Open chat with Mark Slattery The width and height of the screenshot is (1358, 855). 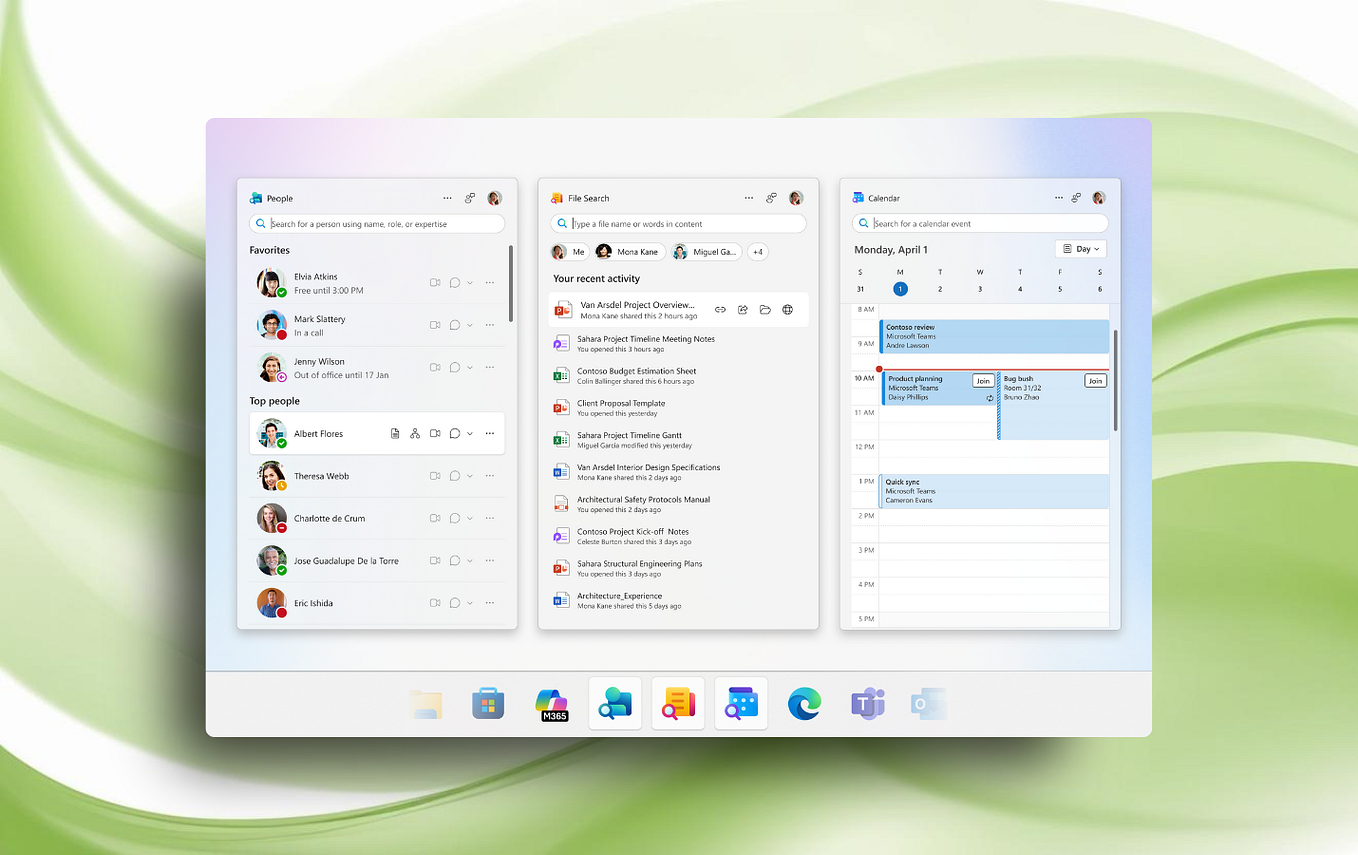pos(454,325)
